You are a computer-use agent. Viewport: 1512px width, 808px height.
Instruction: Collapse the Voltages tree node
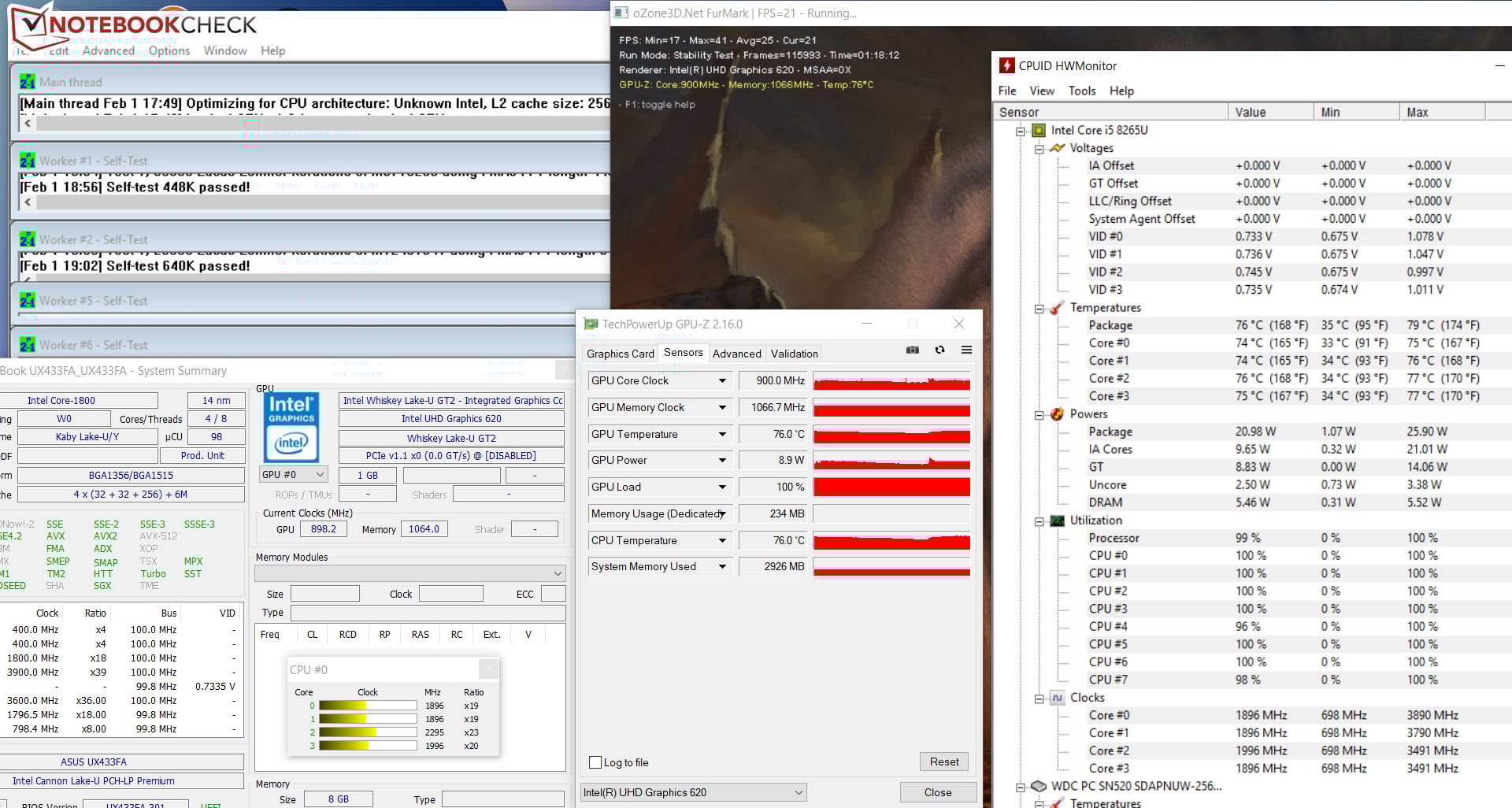click(x=1039, y=149)
